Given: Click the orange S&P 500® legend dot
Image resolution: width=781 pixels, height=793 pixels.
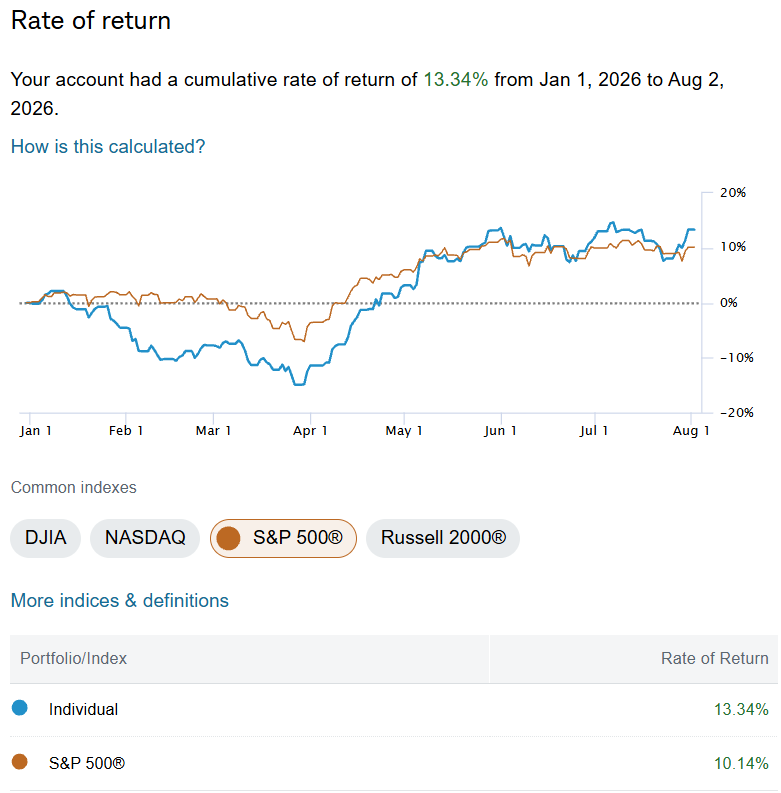Looking at the screenshot, I should tap(20, 761).
